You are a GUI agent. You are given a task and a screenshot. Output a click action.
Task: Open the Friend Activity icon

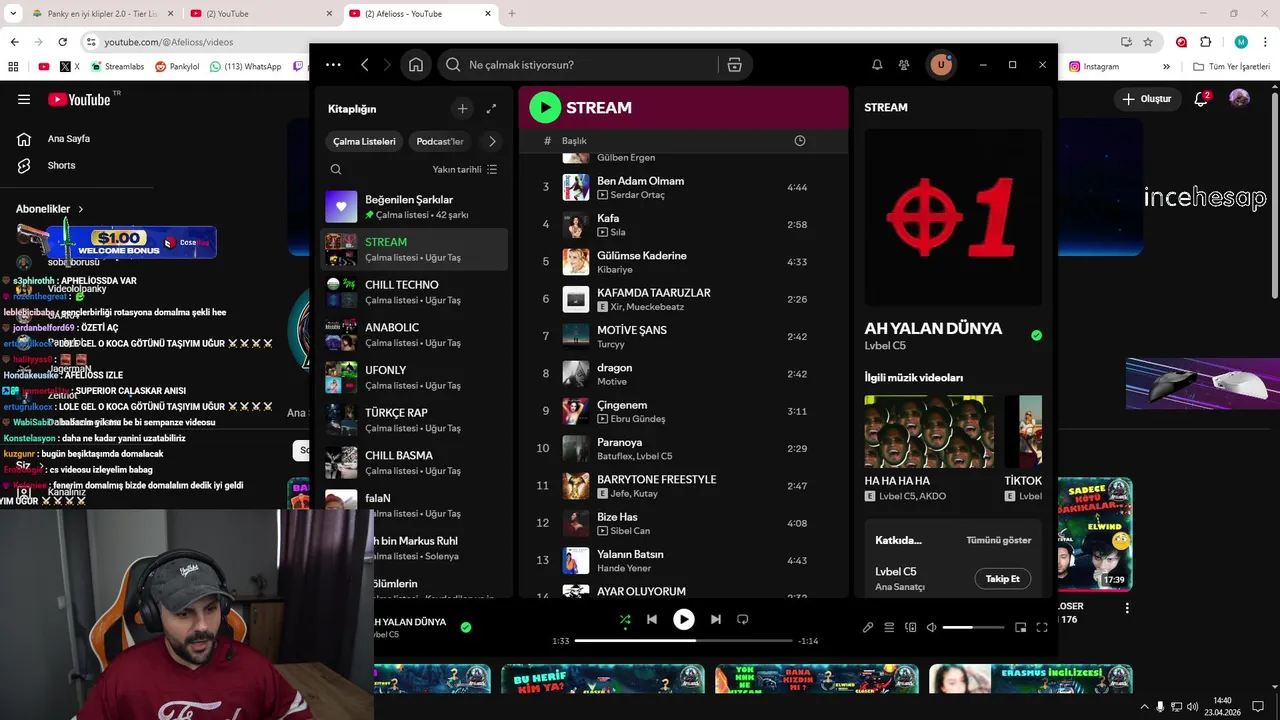904,65
